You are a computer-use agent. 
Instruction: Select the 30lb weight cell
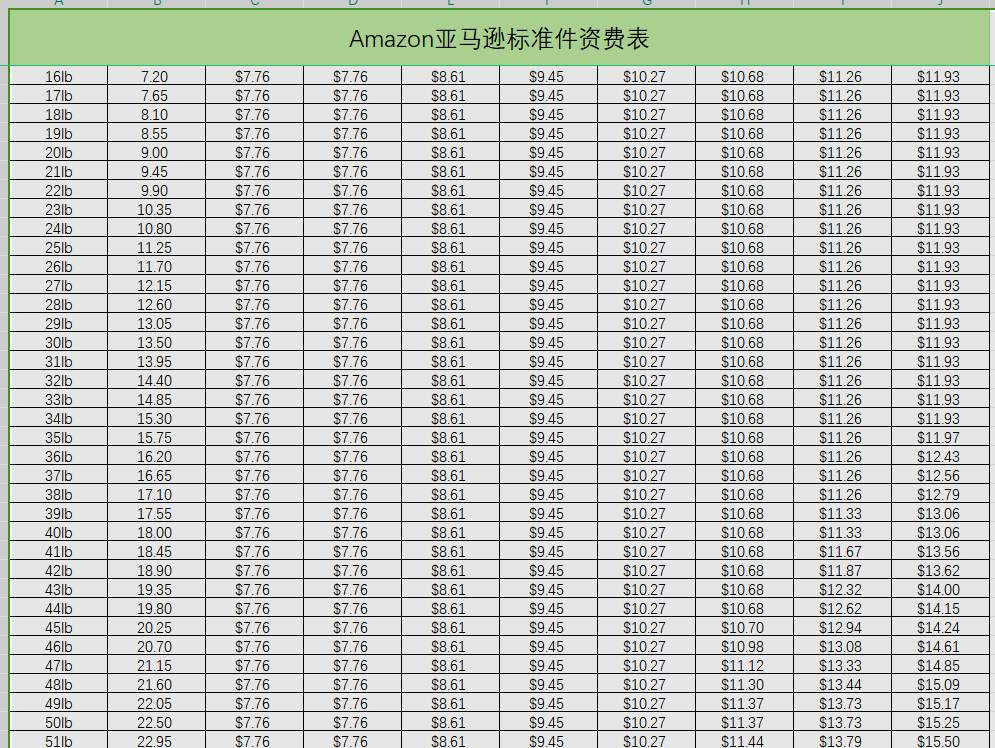(x=58, y=343)
